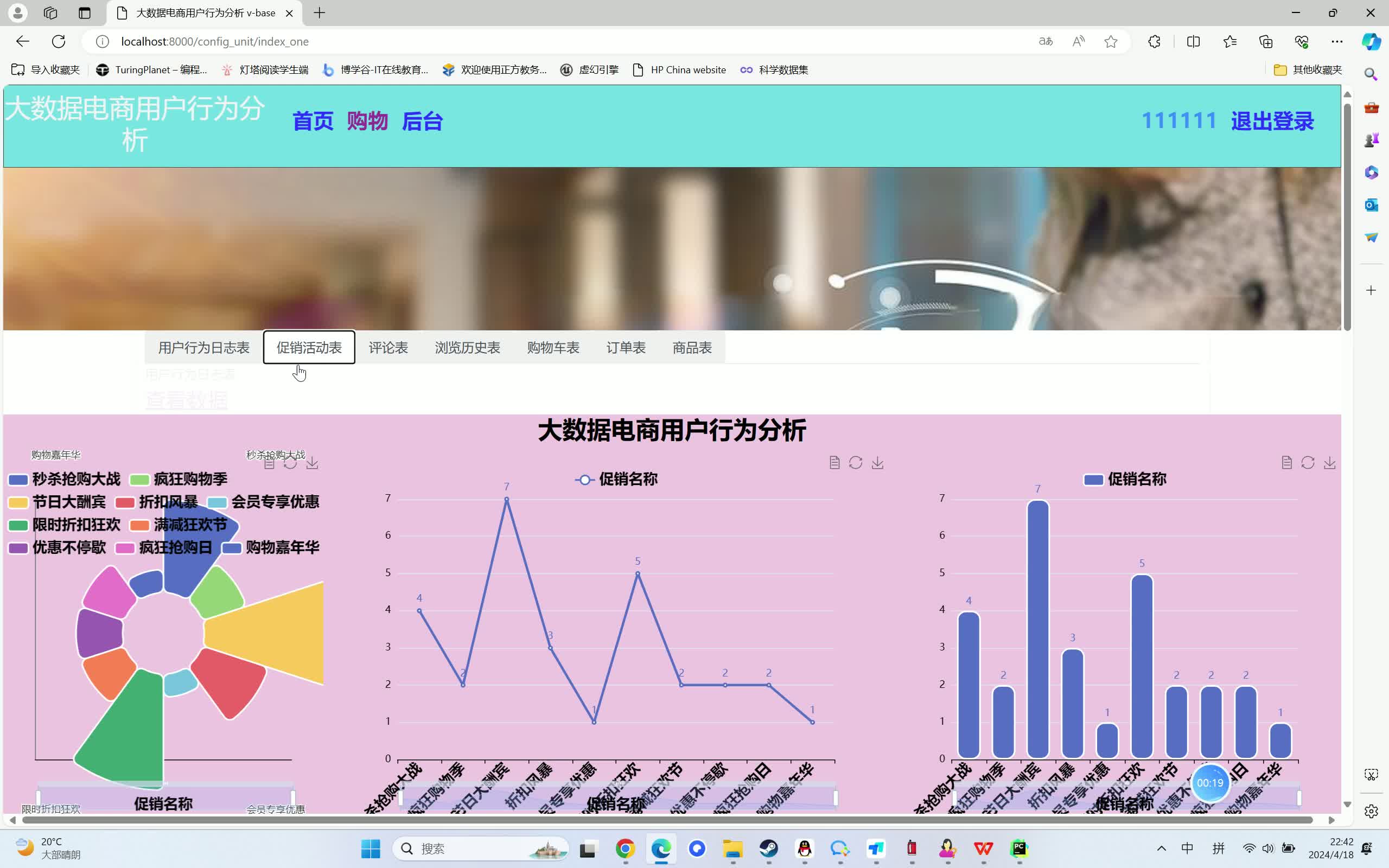Restore the pie chart with refresh icon
Screen dimensions: 1389x868
pyautogui.click(x=290, y=463)
